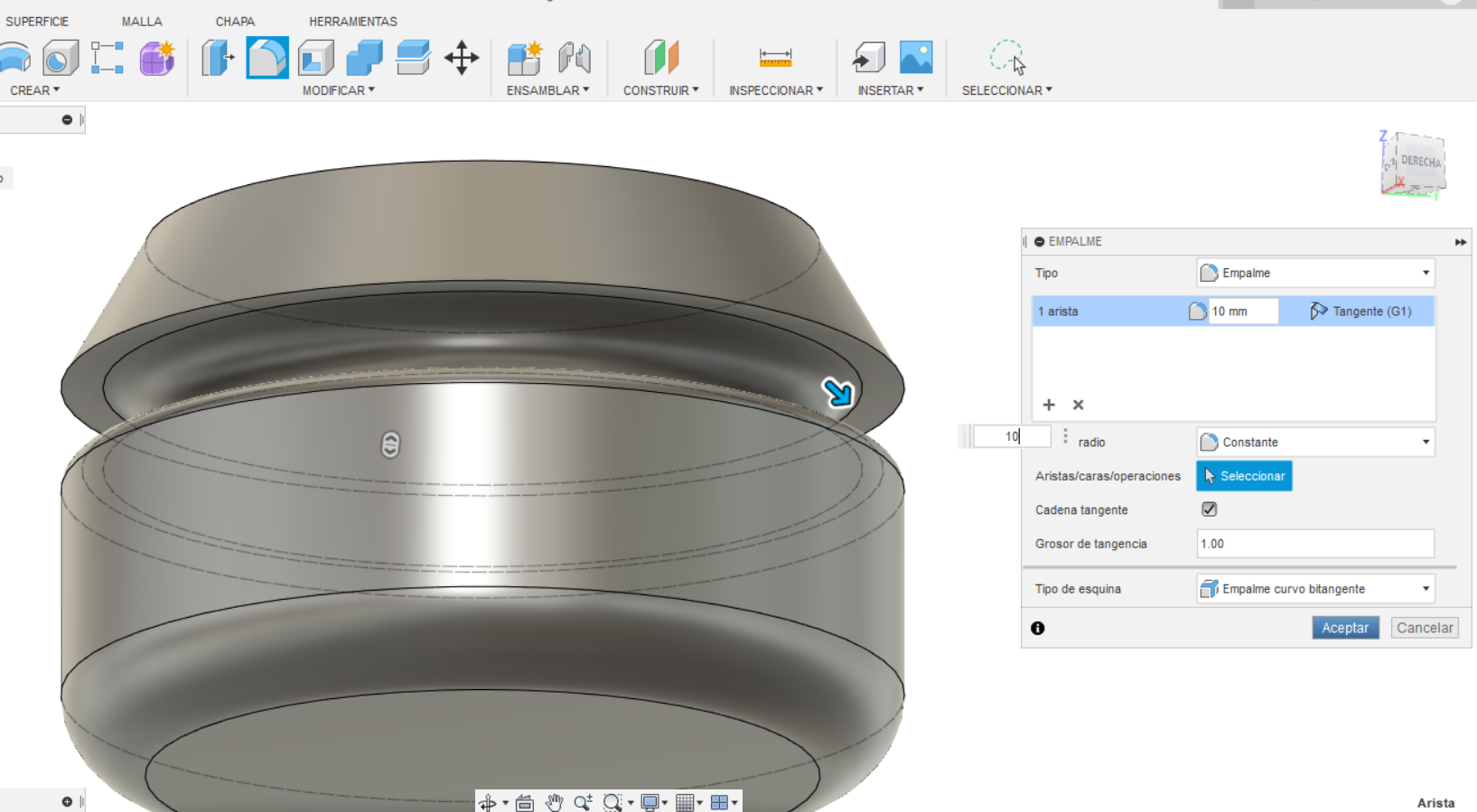Select the Offset Face tool icon
Screen dimensions: 1477x812
[413, 58]
